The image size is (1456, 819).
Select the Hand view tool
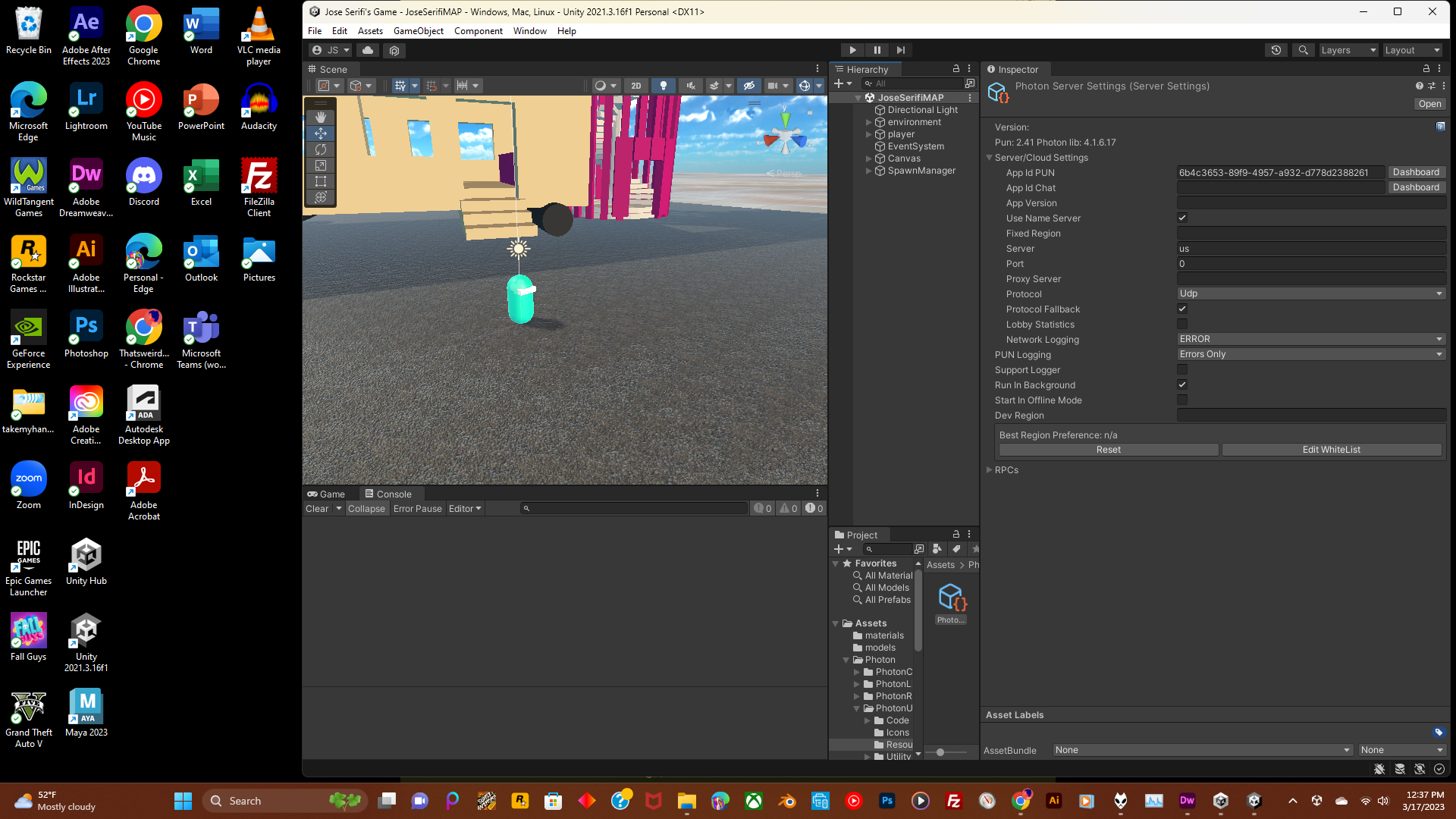coord(321,117)
